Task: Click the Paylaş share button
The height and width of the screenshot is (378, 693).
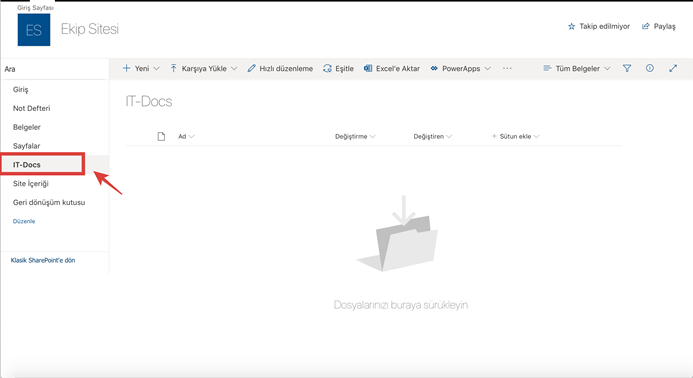Action: 659,27
